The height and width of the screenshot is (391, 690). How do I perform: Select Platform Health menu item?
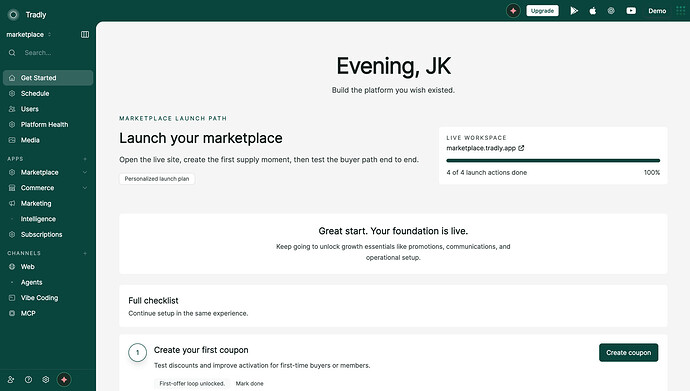pyautogui.click(x=48, y=124)
